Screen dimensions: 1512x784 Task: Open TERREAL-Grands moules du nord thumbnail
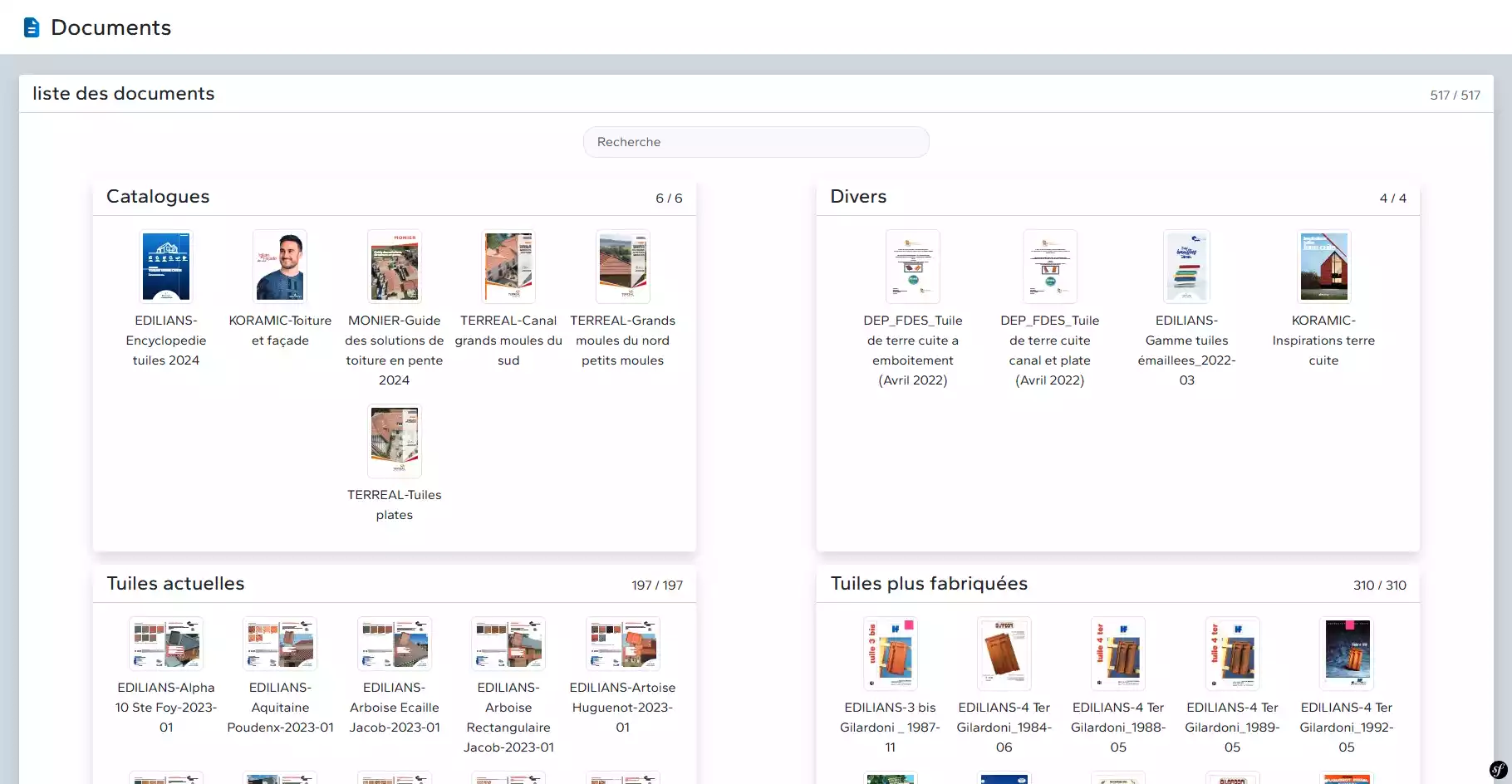622,267
